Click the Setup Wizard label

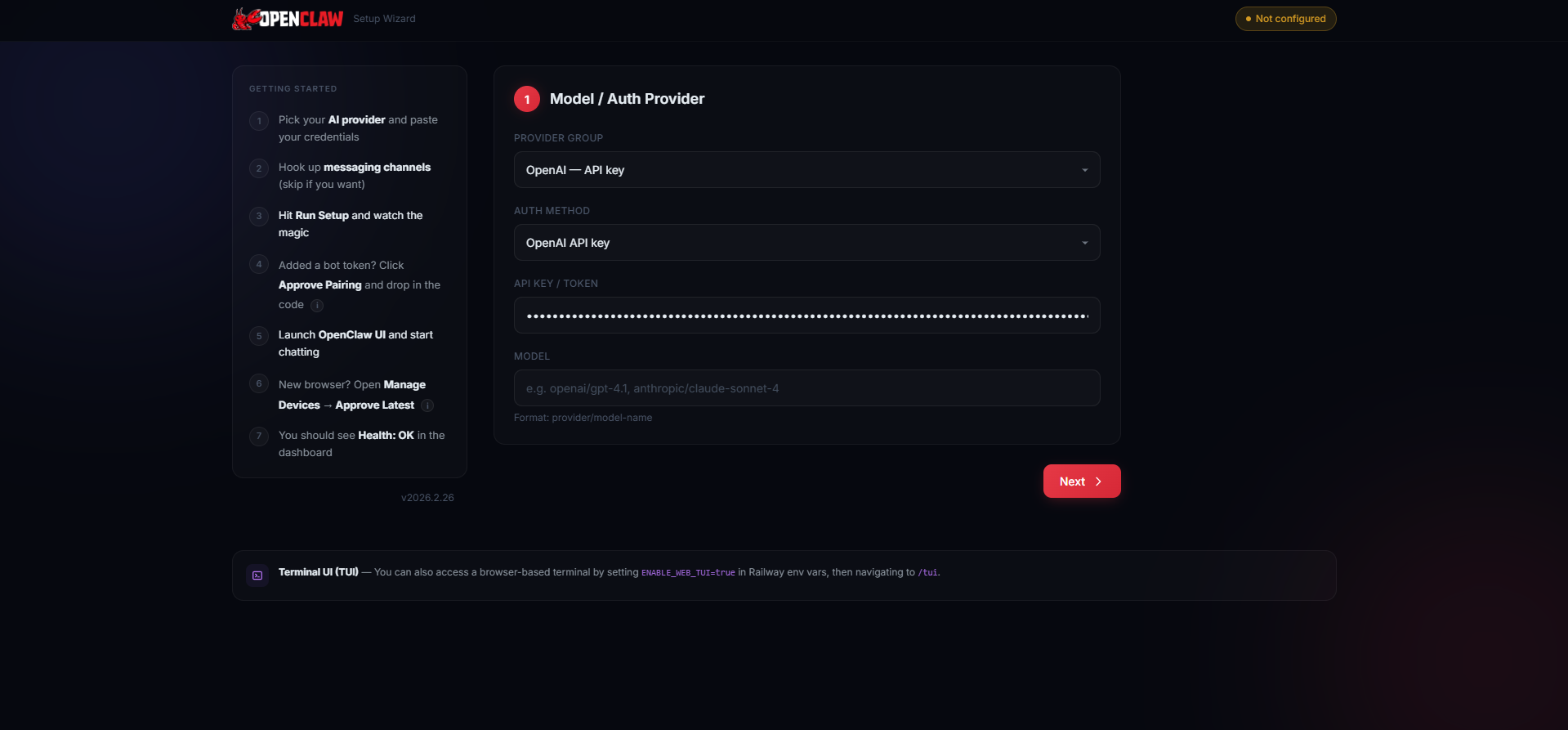point(384,19)
